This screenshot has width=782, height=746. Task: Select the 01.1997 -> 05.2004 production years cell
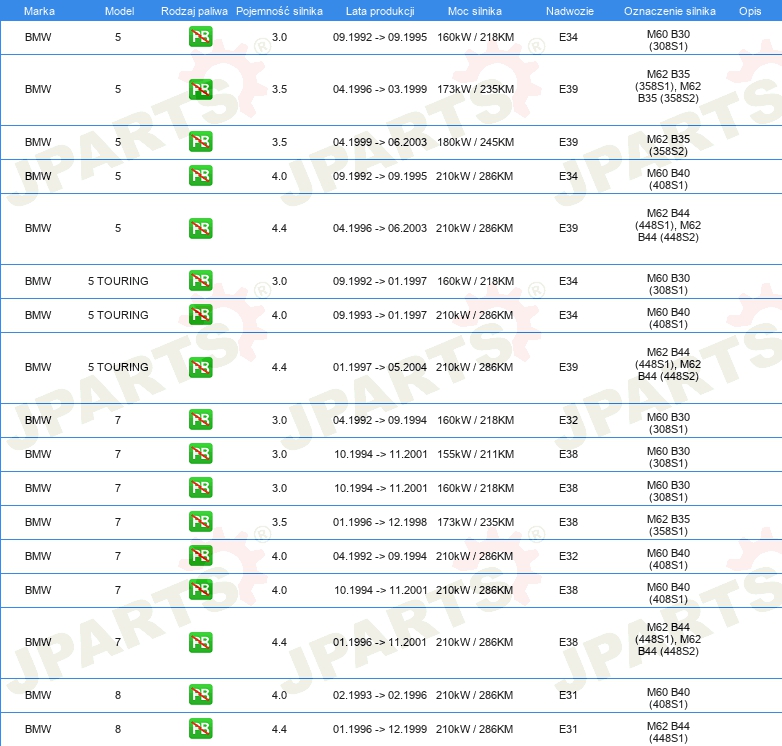click(380, 368)
